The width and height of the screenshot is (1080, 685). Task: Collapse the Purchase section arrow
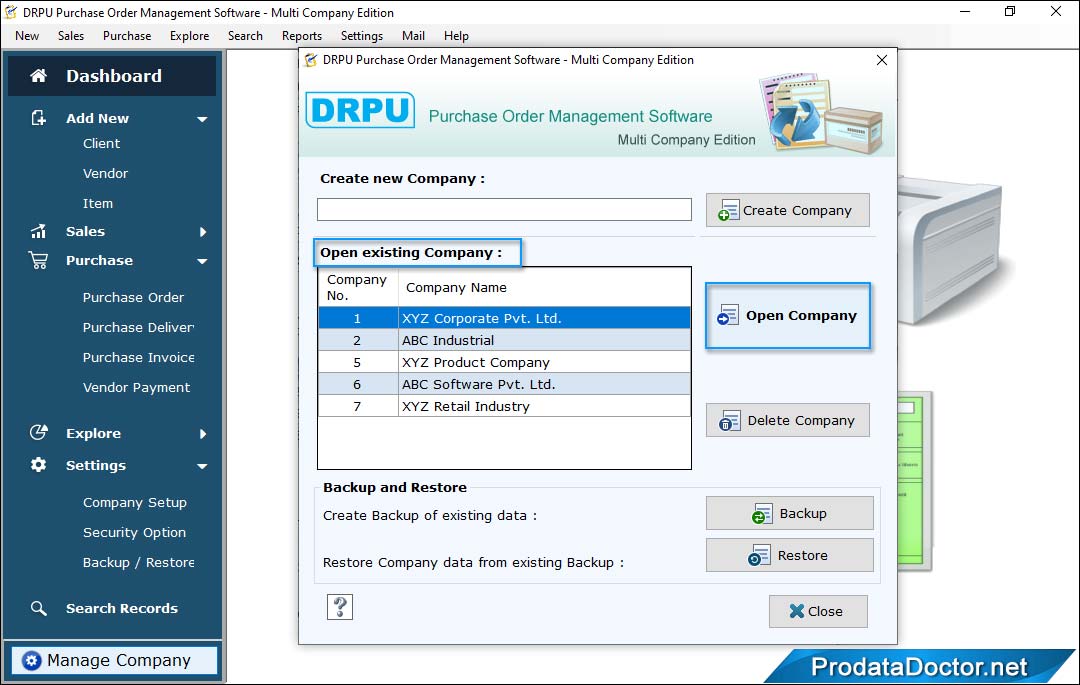point(202,262)
